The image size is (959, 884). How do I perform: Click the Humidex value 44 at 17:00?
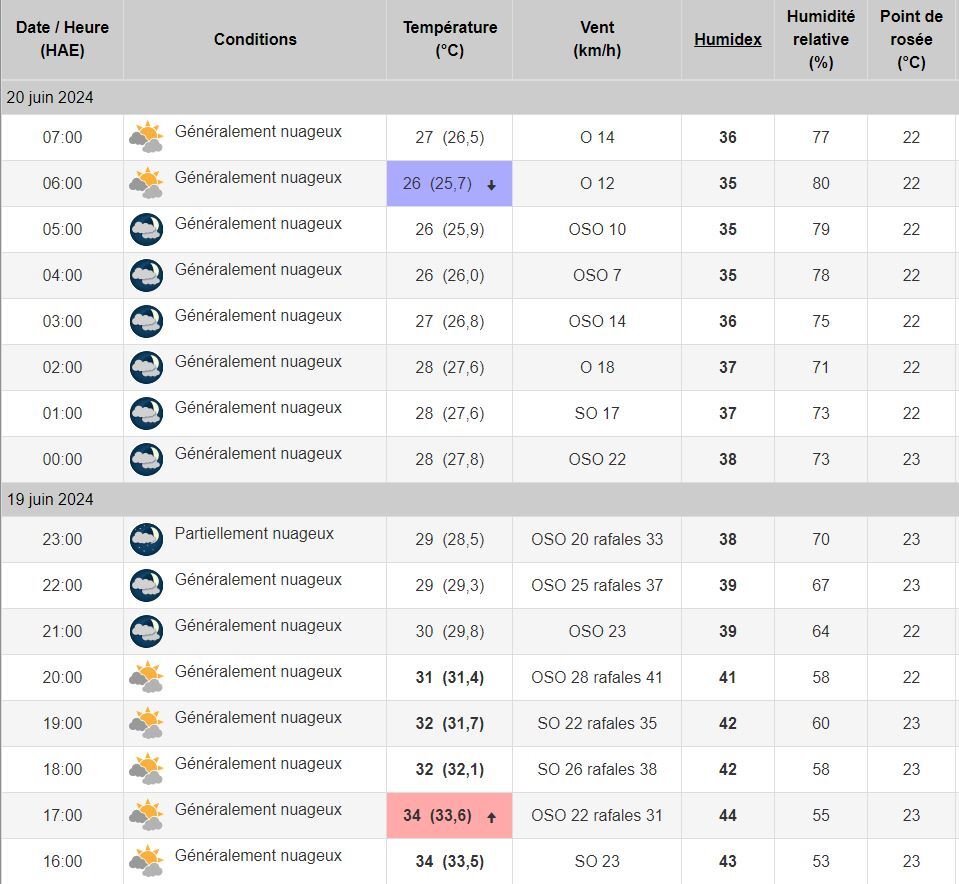(x=727, y=815)
